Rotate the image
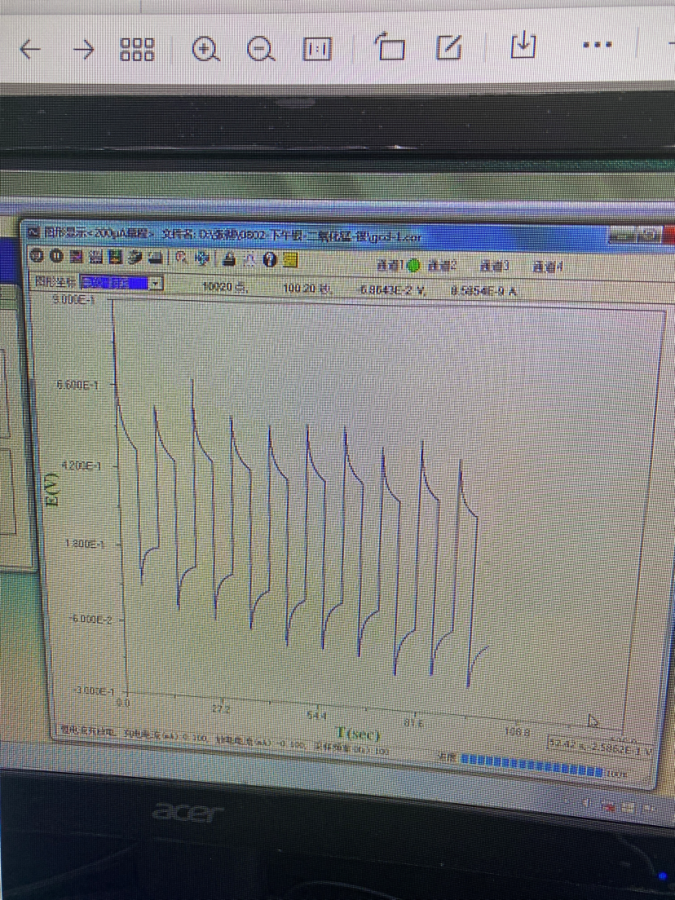 coord(390,47)
